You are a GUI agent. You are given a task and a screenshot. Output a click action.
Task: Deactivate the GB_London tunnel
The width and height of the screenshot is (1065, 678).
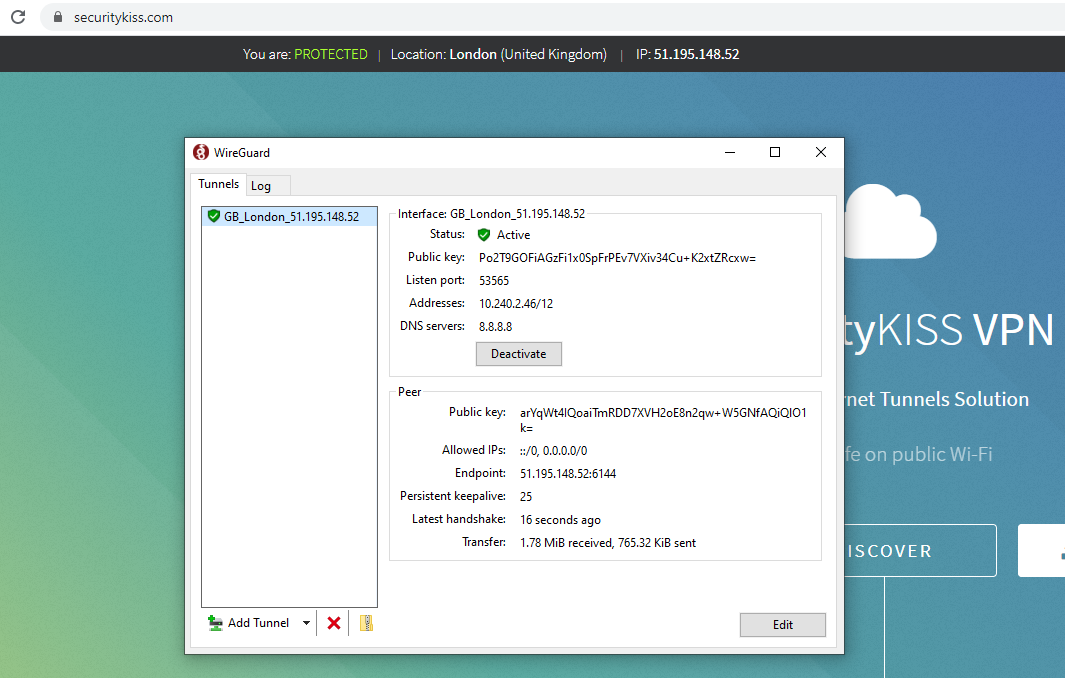(x=518, y=354)
